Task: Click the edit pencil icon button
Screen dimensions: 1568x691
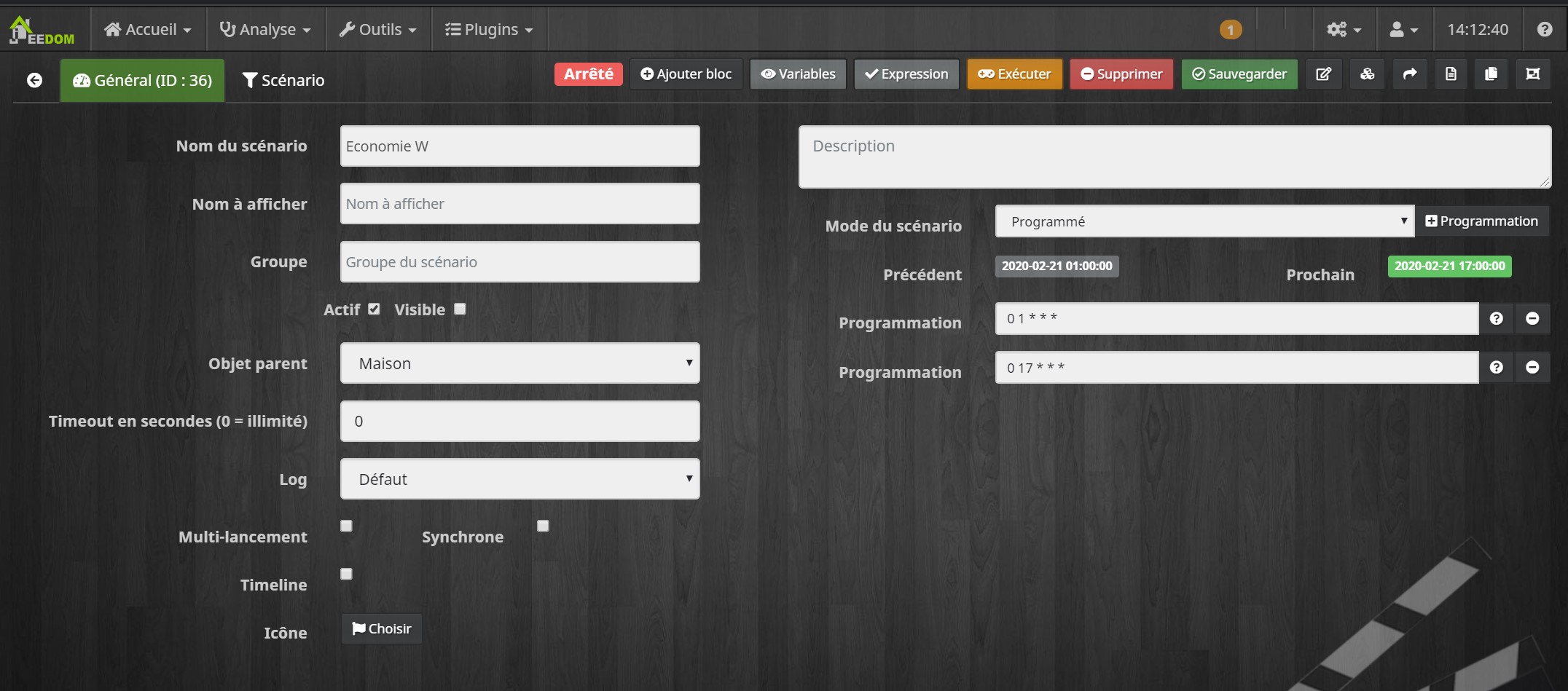Action: point(1324,74)
